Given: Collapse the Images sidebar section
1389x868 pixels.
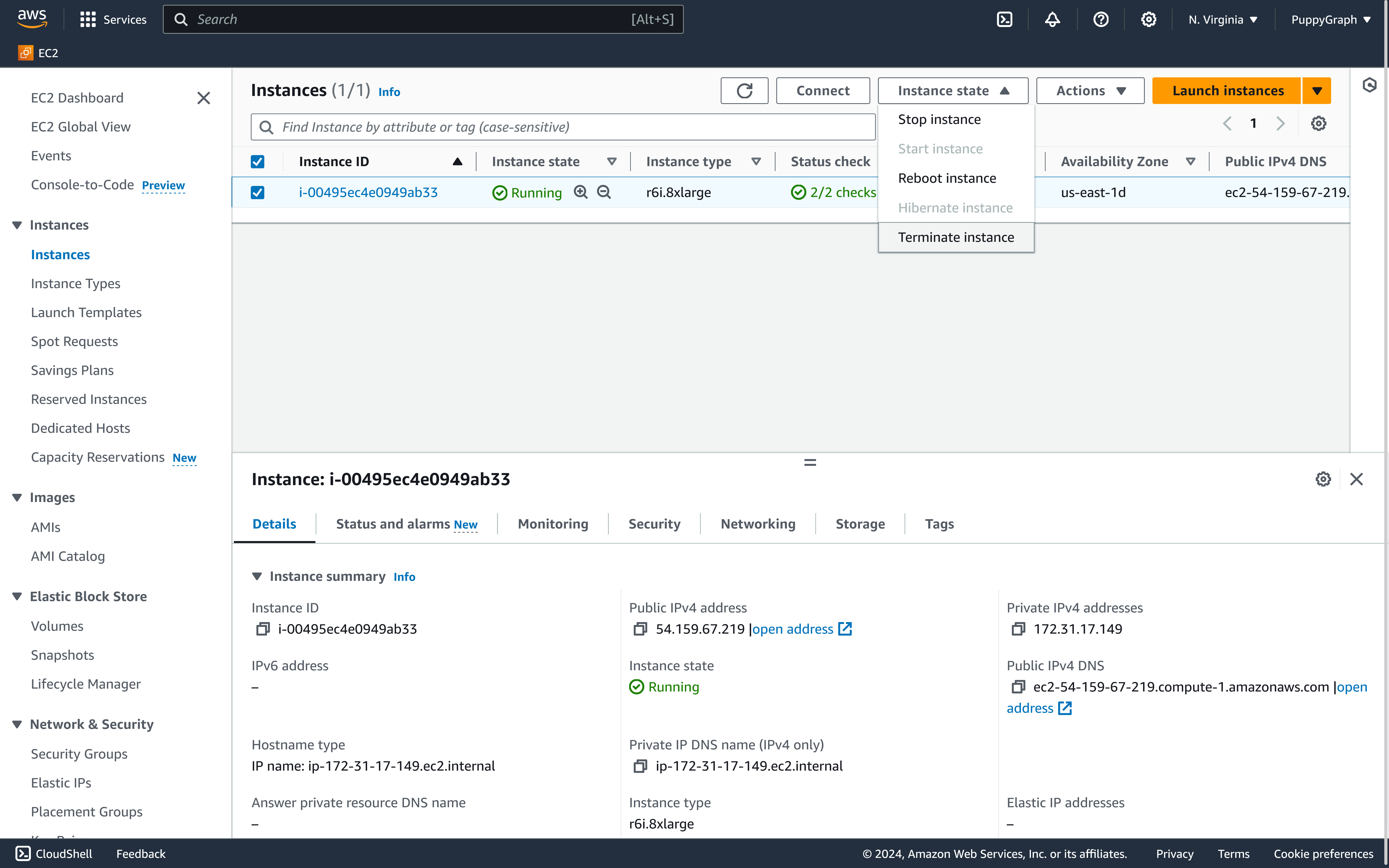Looking at the screenshot, I should pos(17,498).
